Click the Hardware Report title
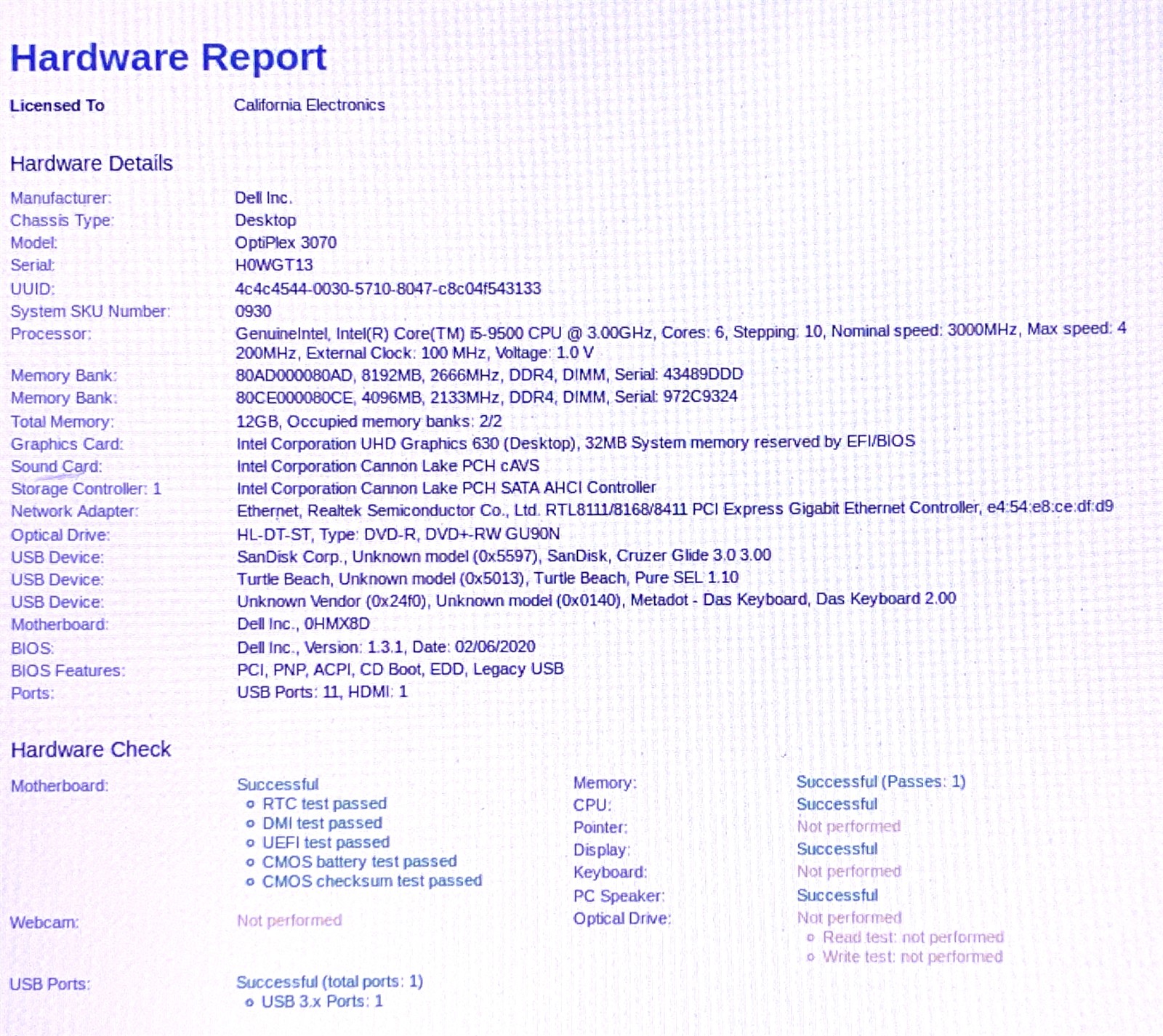The width and height of the screenshot is (1163, 1036). [x=168, y=57]
